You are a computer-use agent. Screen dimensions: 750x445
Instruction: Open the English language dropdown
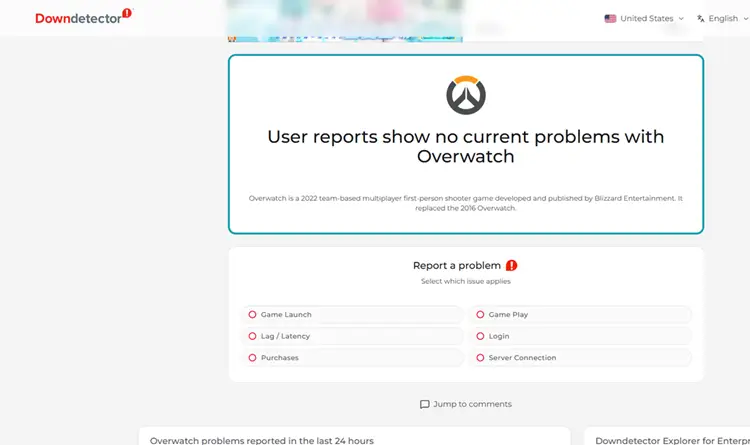[x=723, y=19]
